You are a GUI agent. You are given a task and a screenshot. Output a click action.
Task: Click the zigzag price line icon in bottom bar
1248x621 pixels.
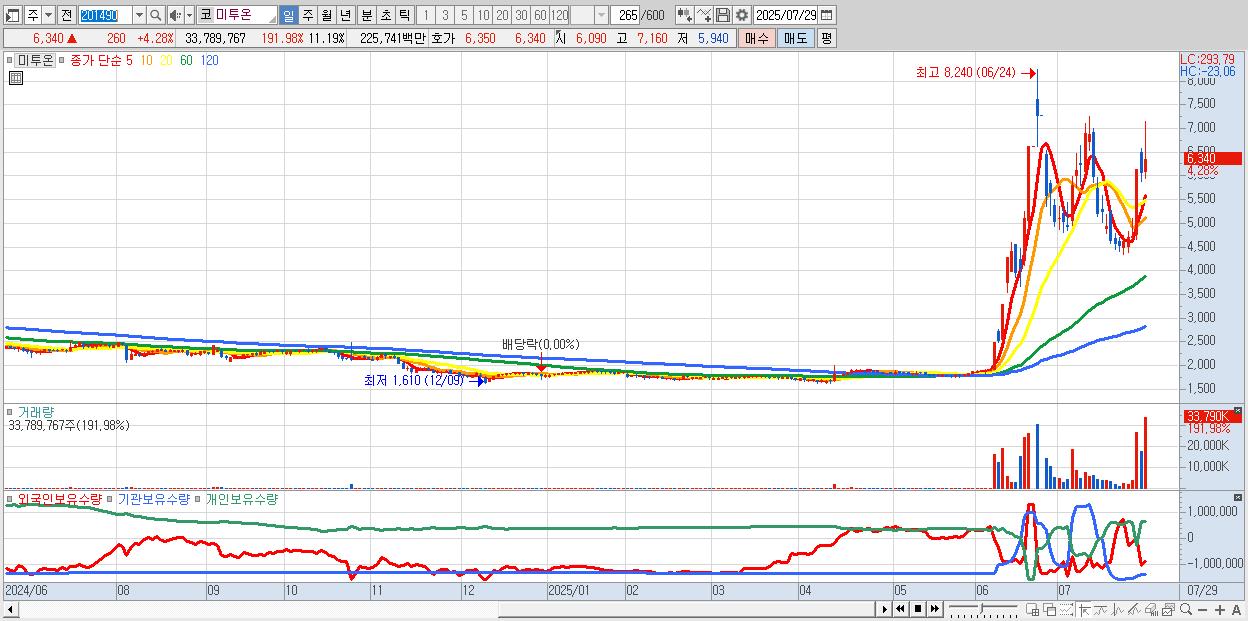(1118, 610)
